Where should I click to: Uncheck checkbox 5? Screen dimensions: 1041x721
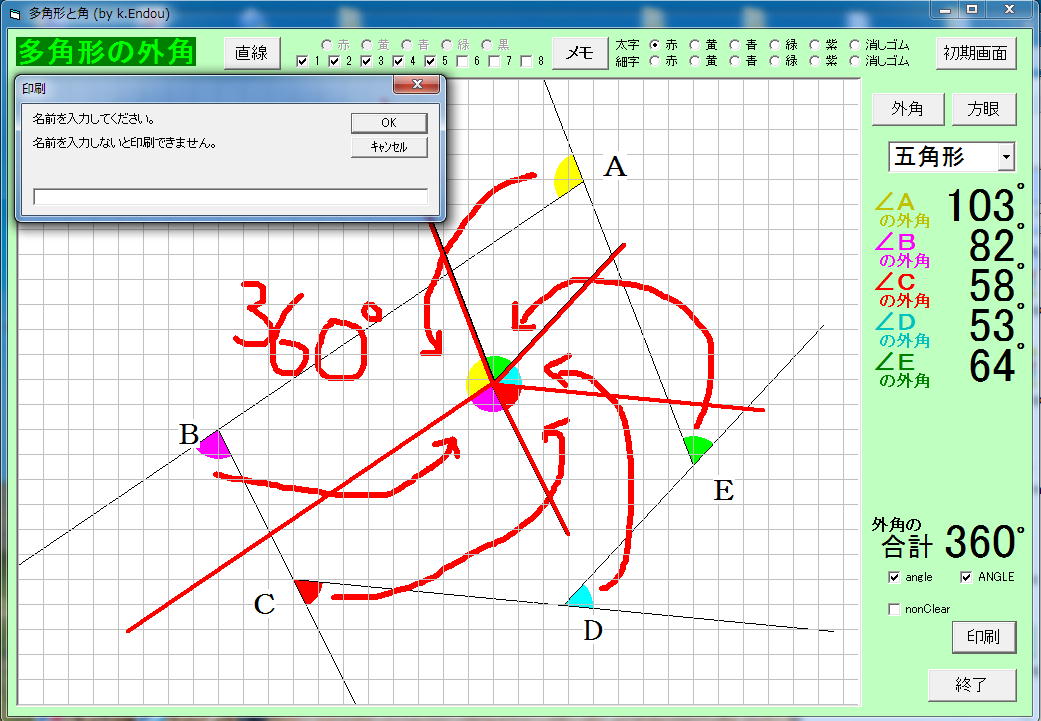point(430,61)
